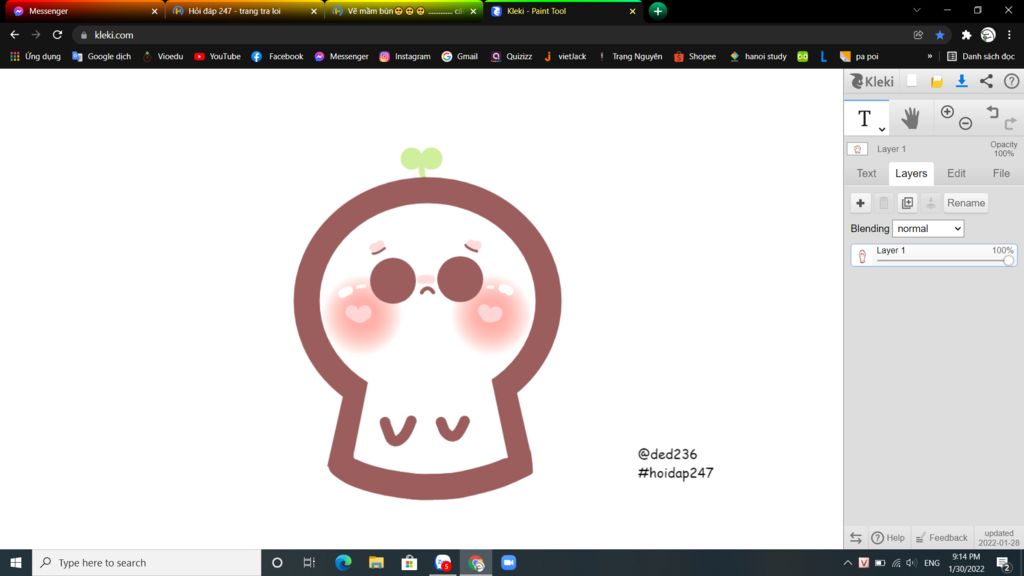The width and height of the screenshot is (1024, 576).
Task: Click the Rename button
Action: (x=966, y=203)
